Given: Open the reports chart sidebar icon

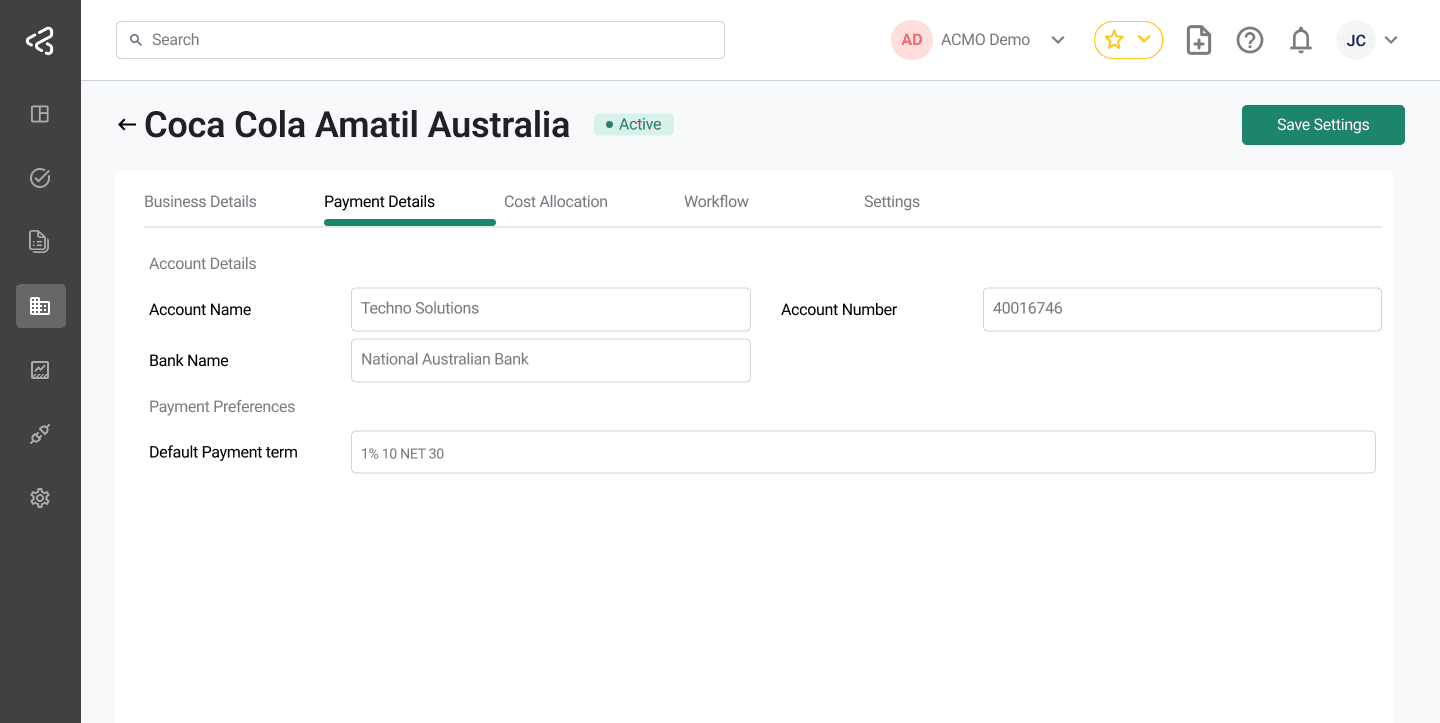Looking at the screenshot, I should pos(40,370).
